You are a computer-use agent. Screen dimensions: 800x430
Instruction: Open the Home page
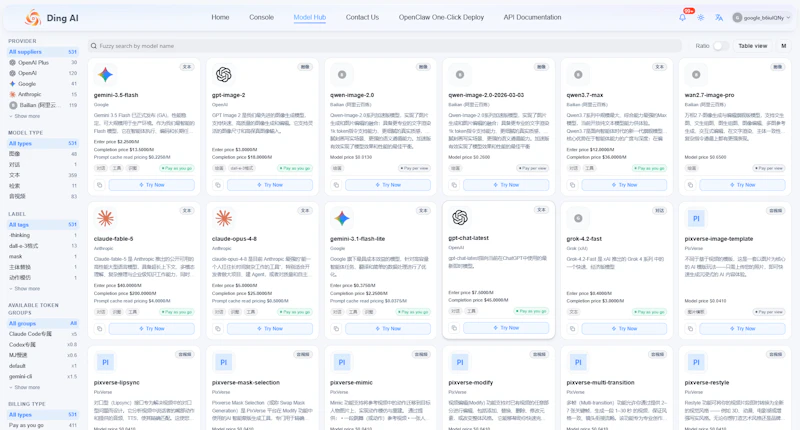220,17
